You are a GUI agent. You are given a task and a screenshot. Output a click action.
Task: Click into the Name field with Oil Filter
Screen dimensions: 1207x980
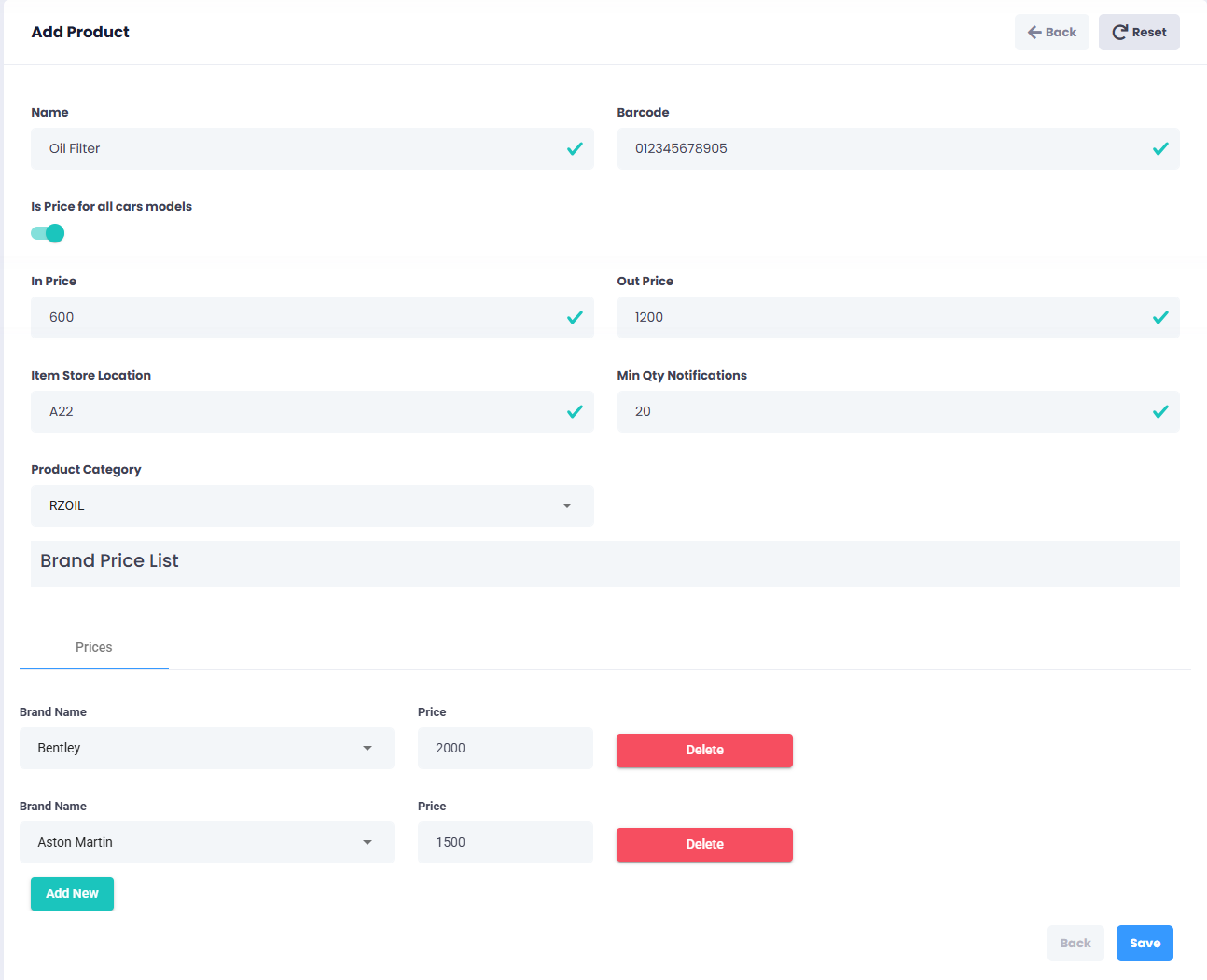tap(298, 149)
